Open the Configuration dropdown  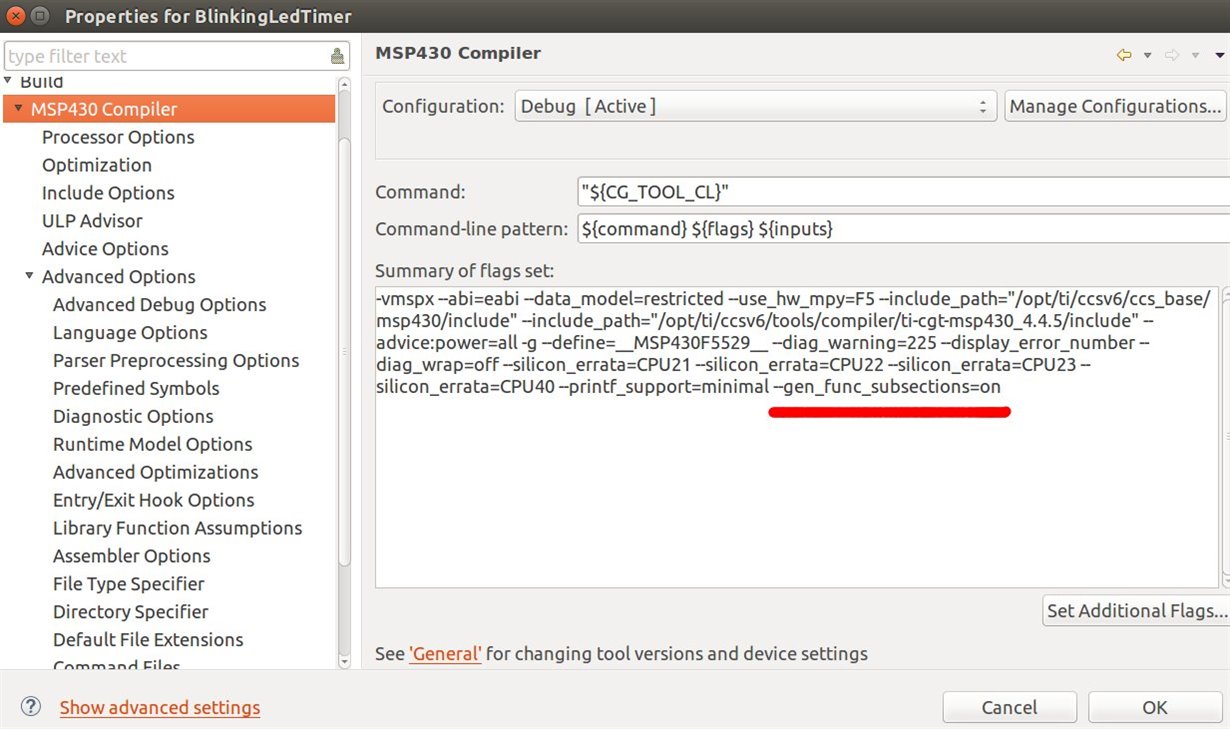click(756, 106)
